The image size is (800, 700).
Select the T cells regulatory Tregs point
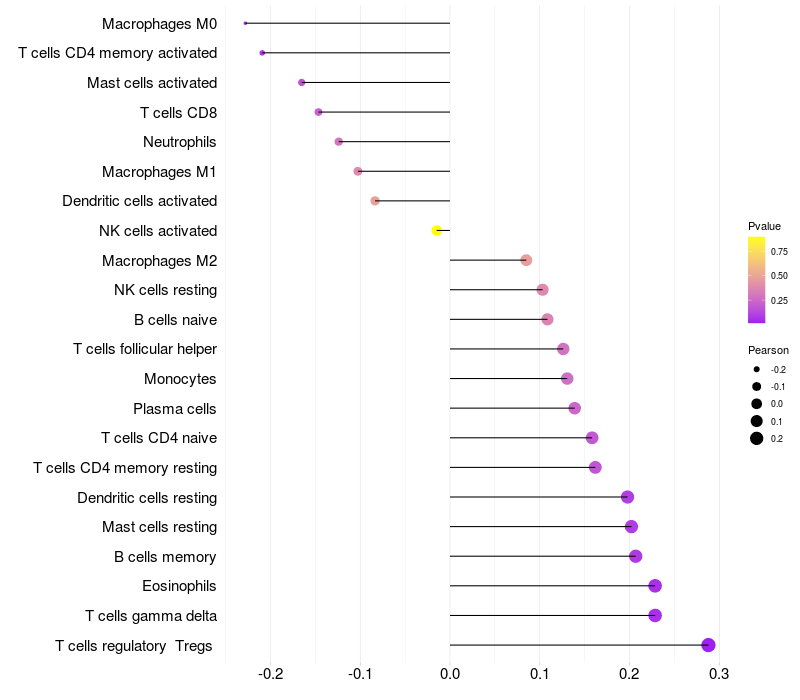pos(708,645)
